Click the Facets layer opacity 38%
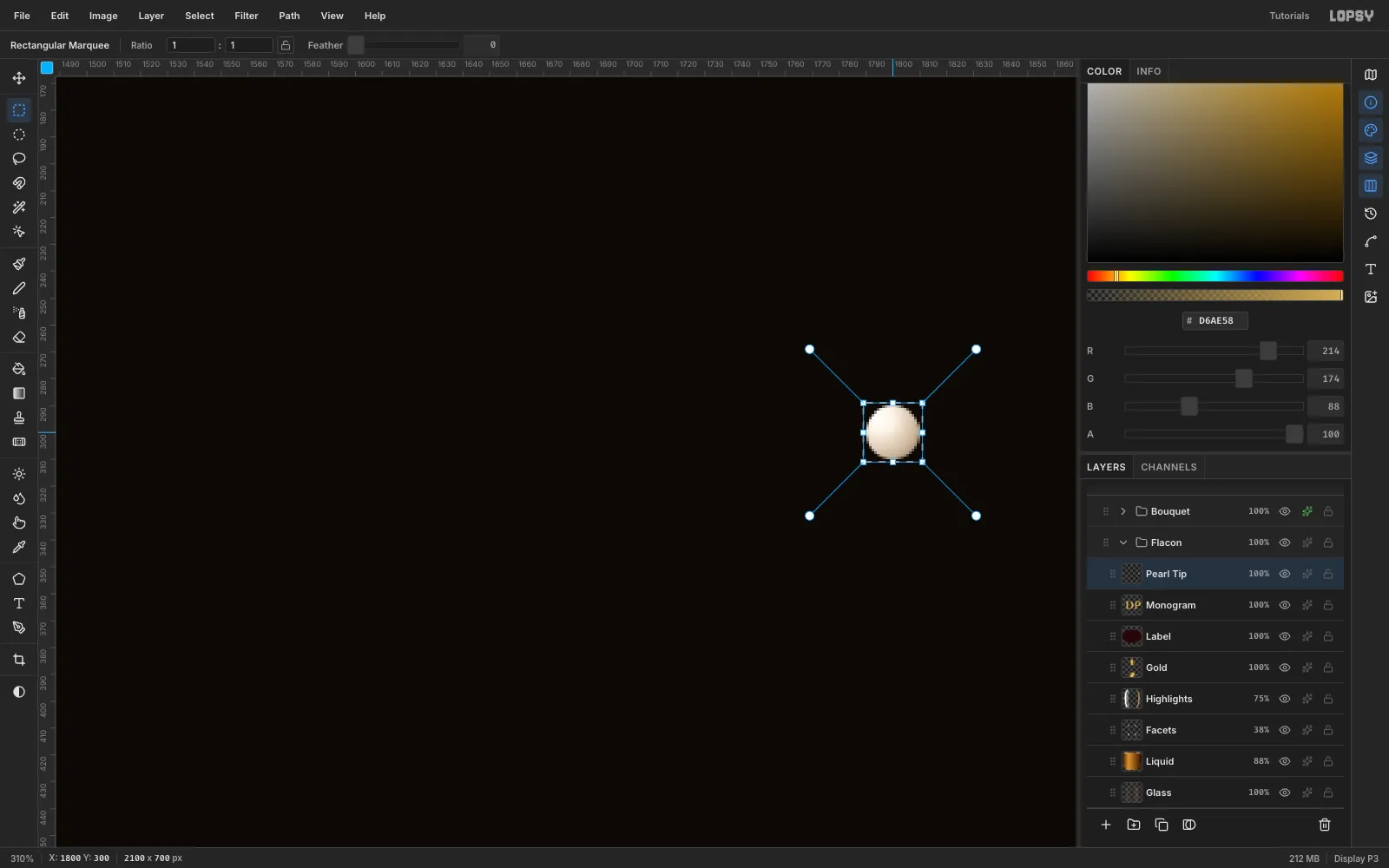Image resolution: width=1389 pixels, height=868 pixels. 1261,730
